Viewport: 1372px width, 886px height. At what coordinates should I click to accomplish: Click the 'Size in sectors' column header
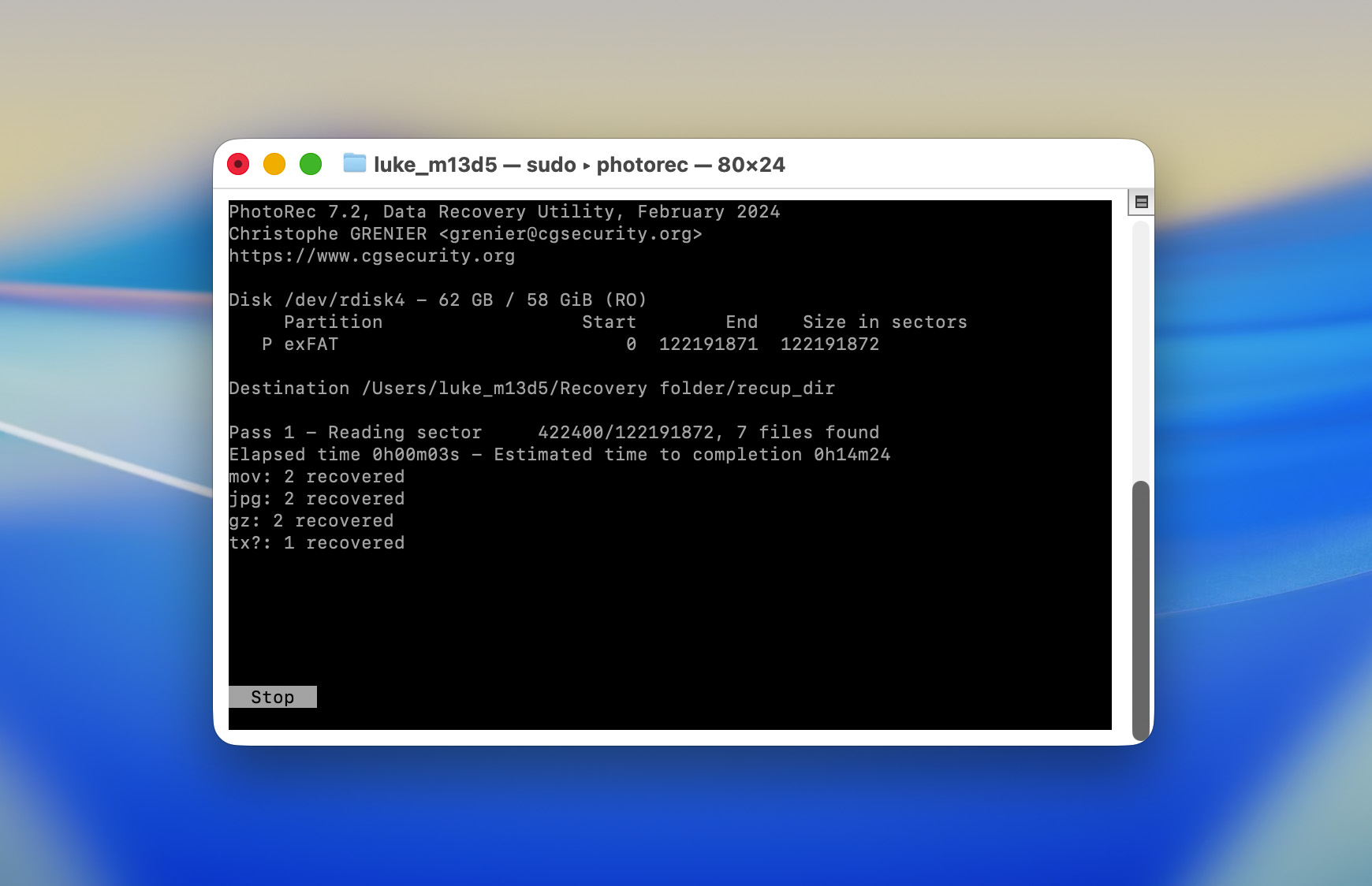point(885,322)
